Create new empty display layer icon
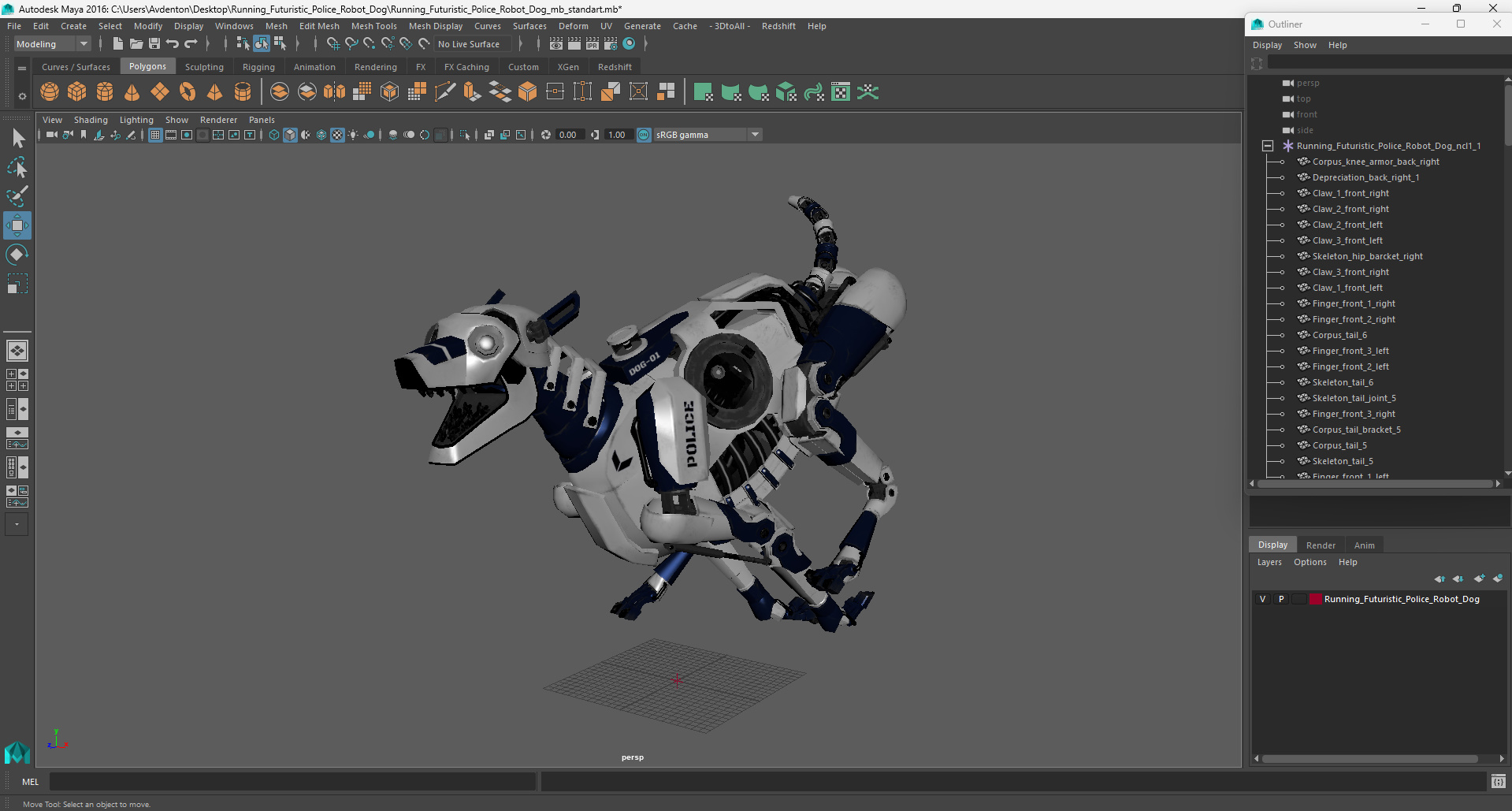This screenshot has height=811, width=1512. coord(1479,578)
